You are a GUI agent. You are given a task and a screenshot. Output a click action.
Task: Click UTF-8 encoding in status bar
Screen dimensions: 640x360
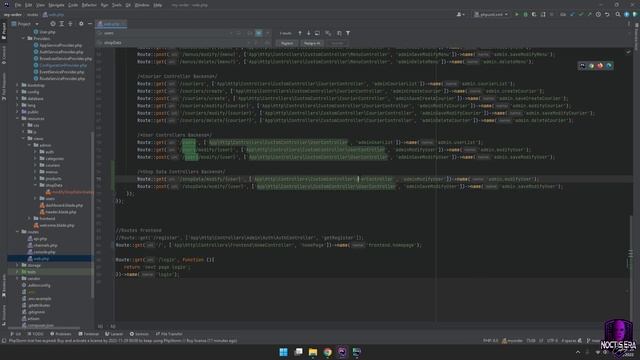552,340
